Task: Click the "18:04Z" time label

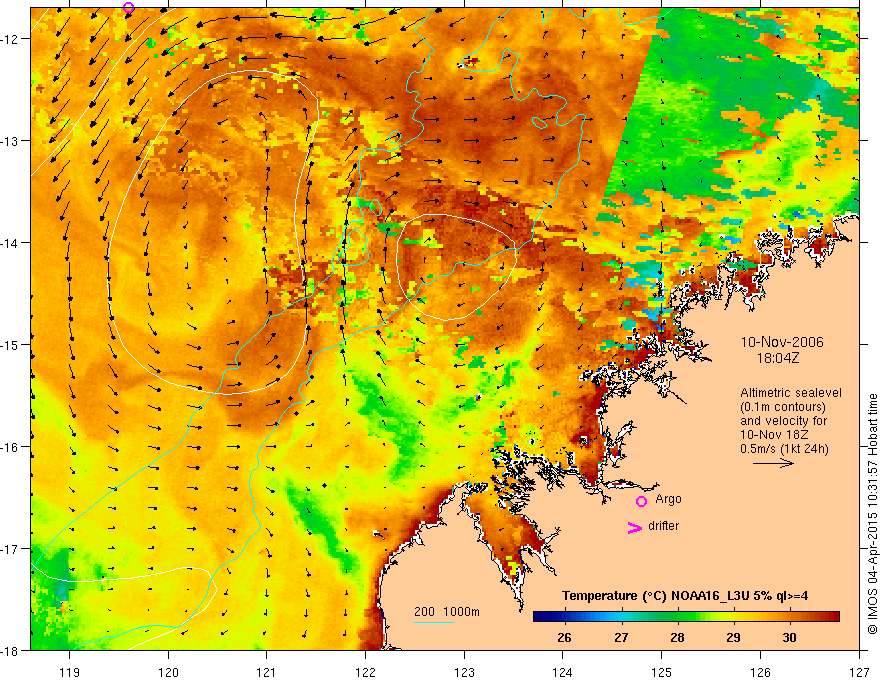Action: tap(778, 358)
